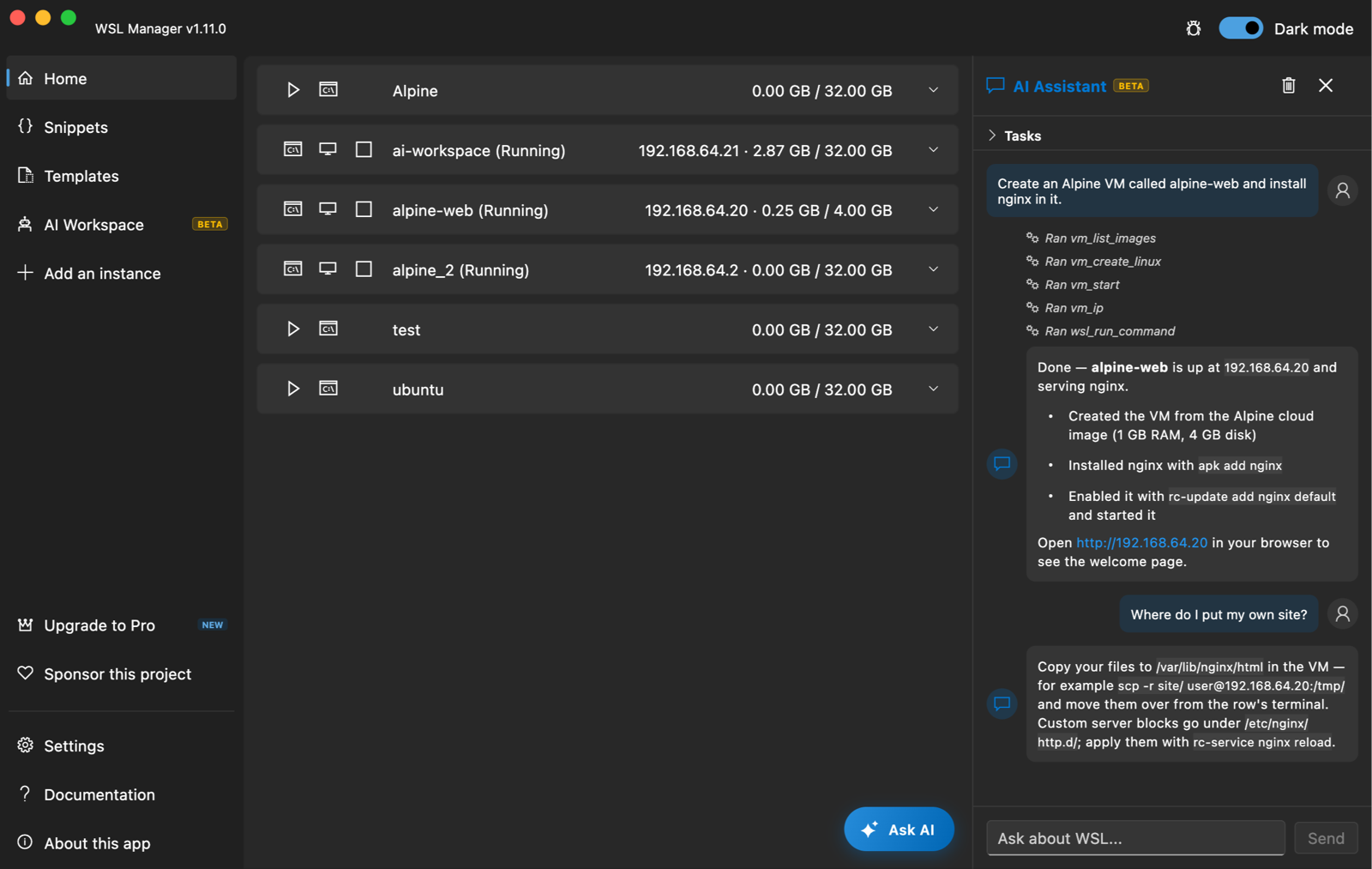This screenshot has width=1372, height=869.
Task: Clear the AI Assistant chat with the trash icon
Action: coord(1289,85)
